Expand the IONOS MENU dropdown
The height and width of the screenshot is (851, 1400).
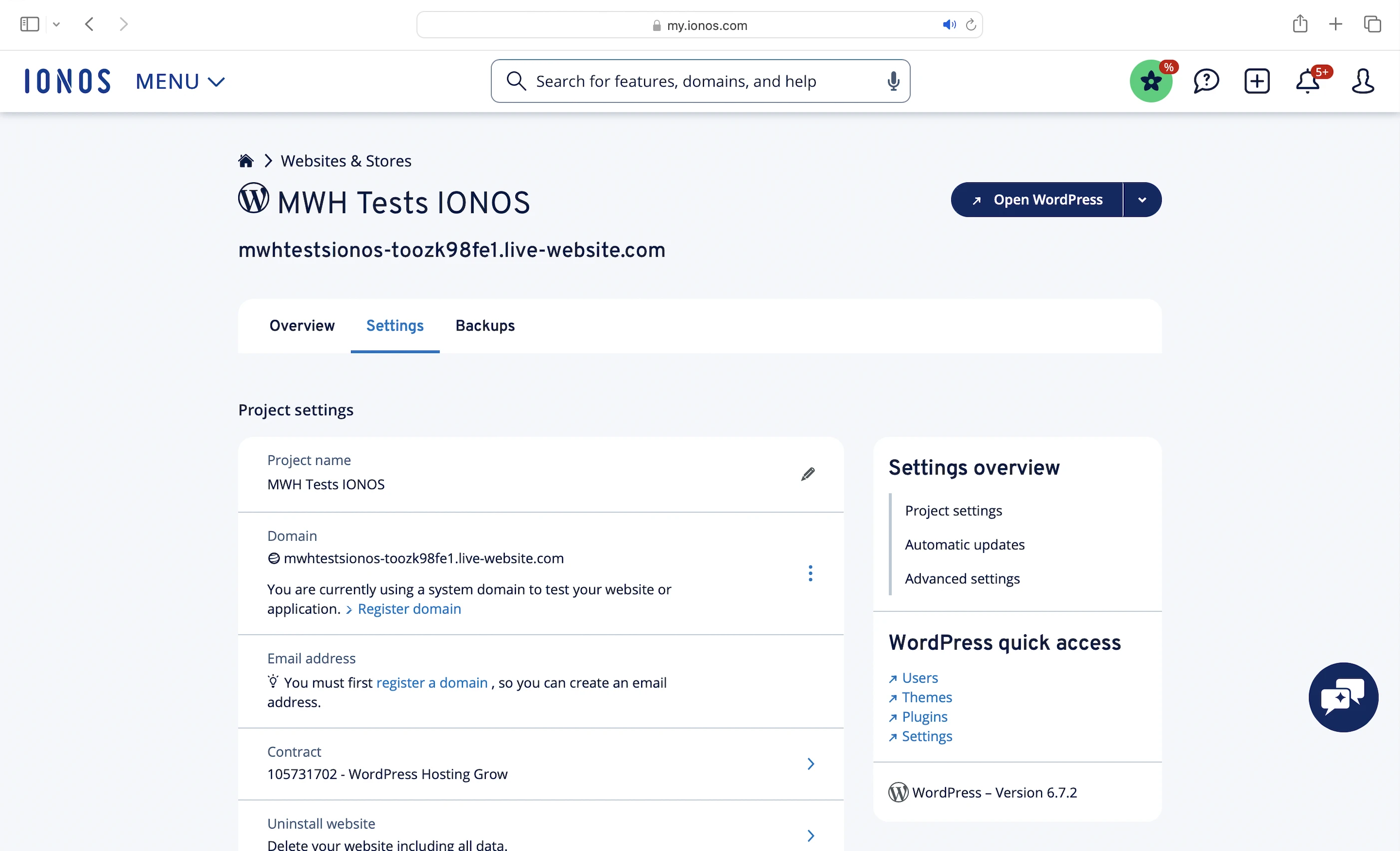tap(180, 81)
